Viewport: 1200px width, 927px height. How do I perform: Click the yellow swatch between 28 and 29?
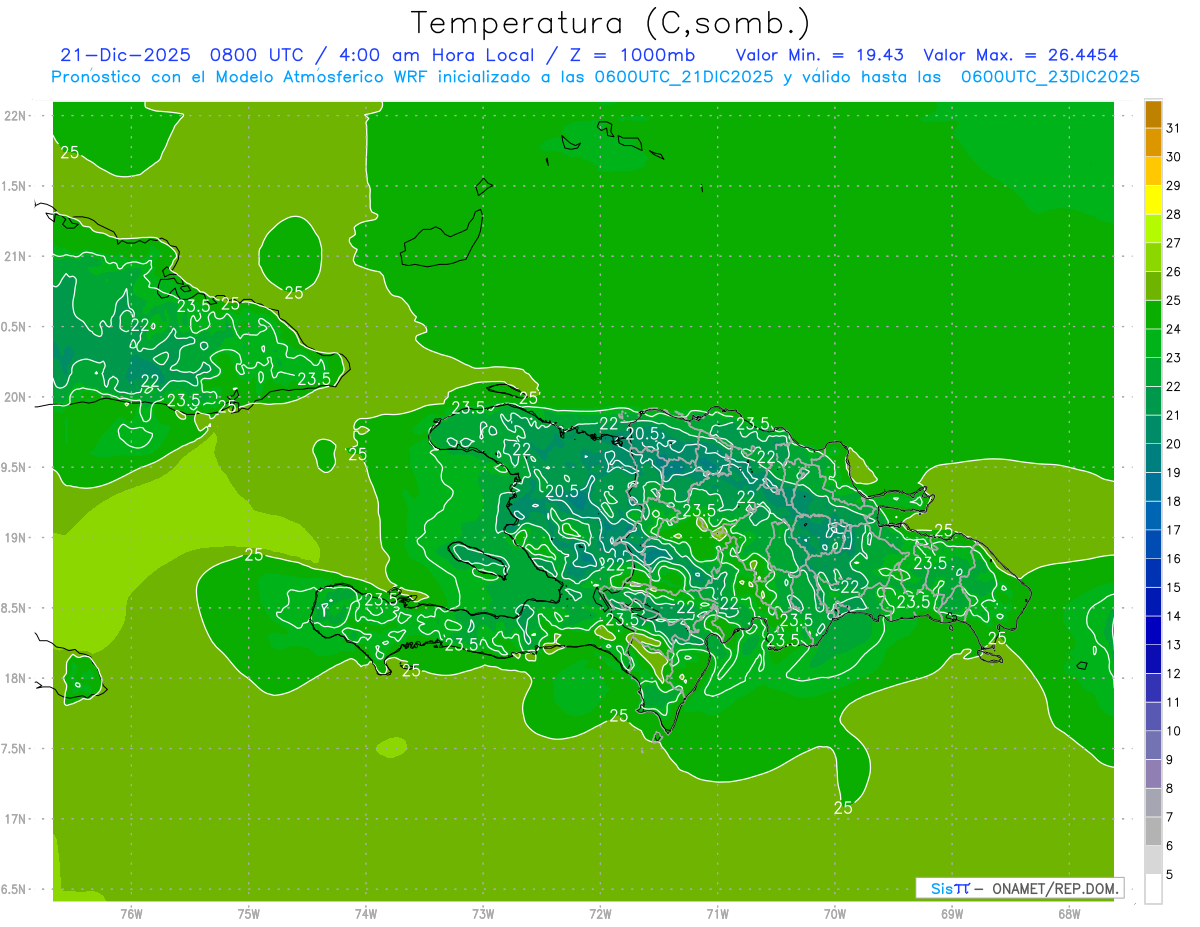pos(1153,200)
